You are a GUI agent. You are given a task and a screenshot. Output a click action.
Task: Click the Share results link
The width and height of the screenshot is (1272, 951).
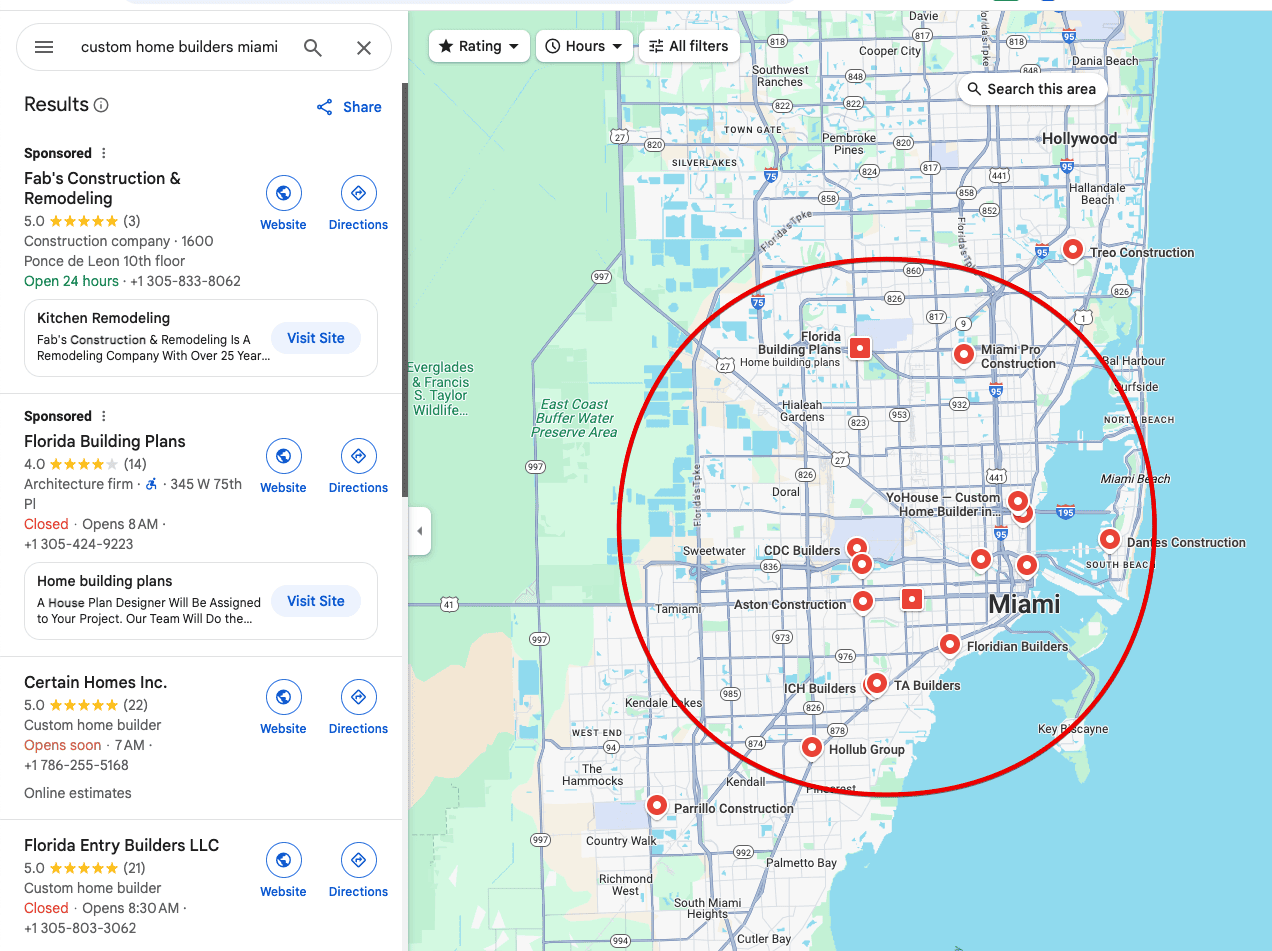(349, 107)
